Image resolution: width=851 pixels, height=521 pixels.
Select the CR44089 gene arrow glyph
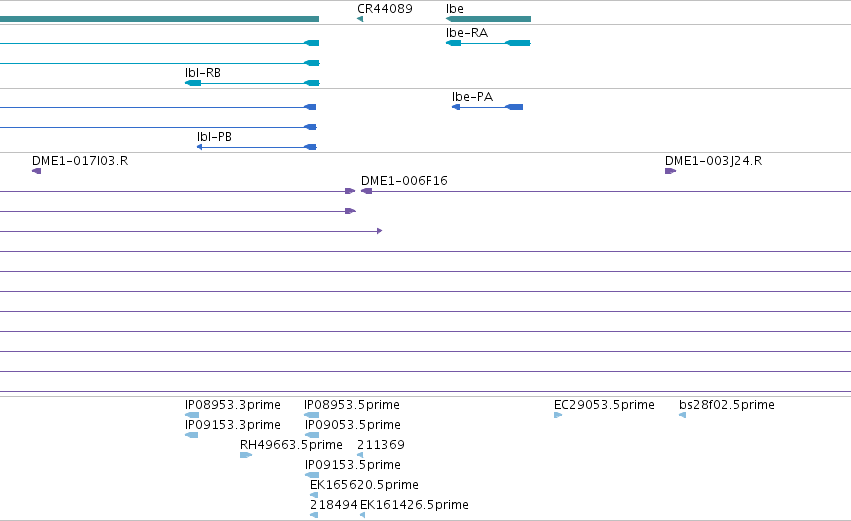360,19
